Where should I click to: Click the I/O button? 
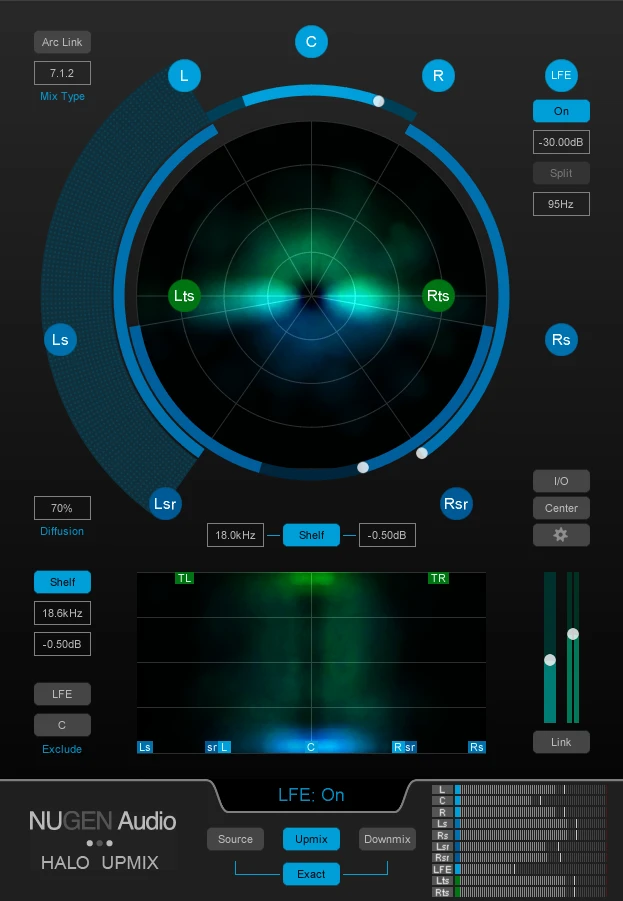click(x=561, y=481)
